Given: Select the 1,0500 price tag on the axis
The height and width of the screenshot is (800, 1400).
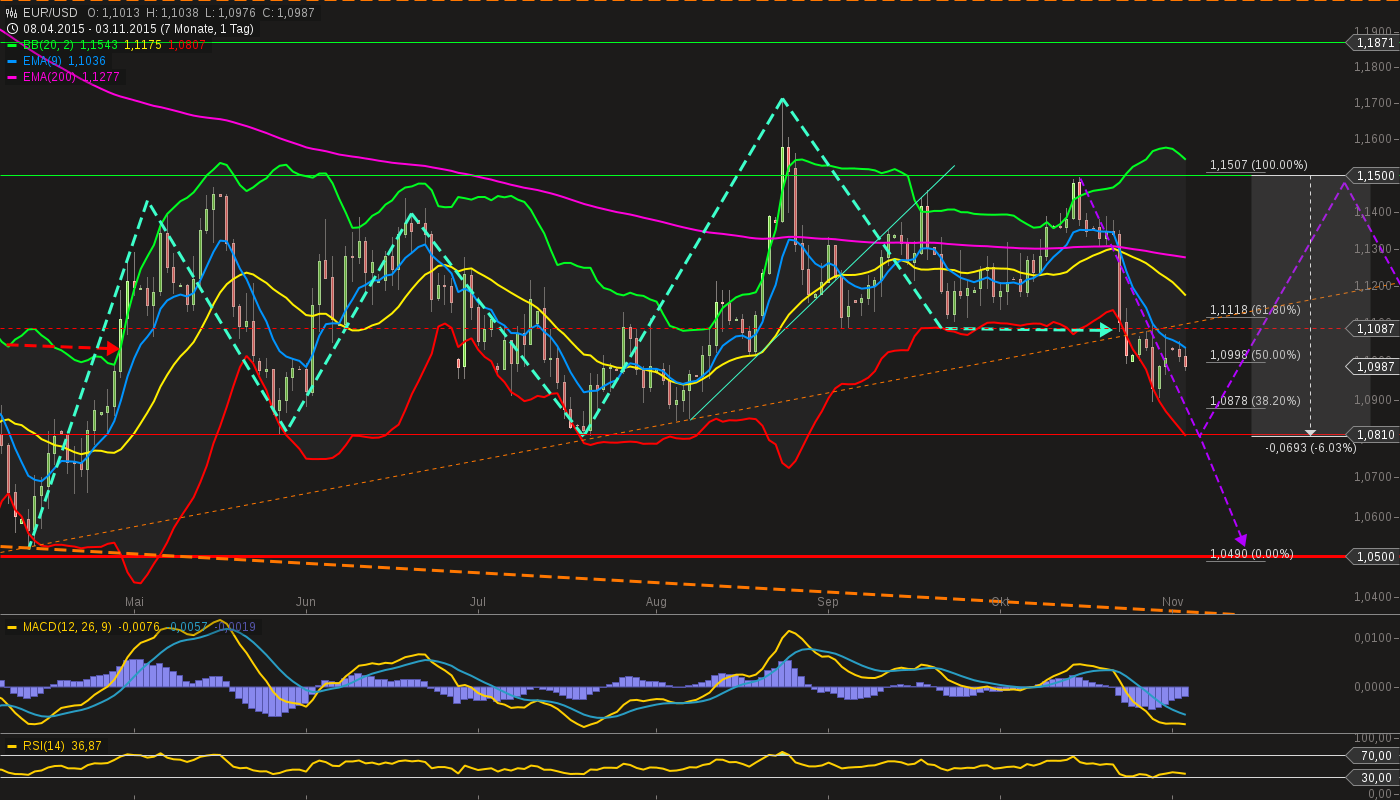Looking at the screenshot, I should [1375, 557].
